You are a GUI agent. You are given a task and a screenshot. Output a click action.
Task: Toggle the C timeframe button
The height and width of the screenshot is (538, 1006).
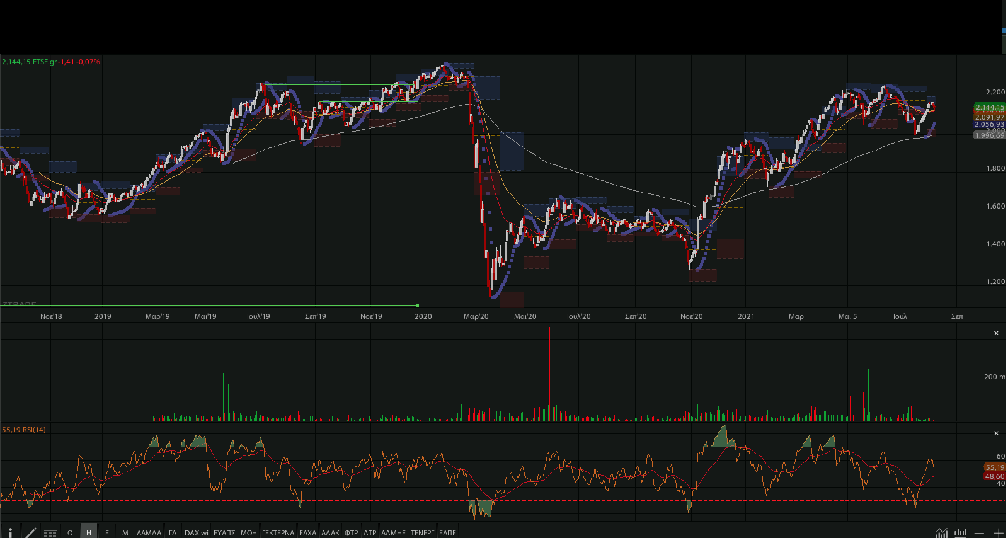[70, 532]
